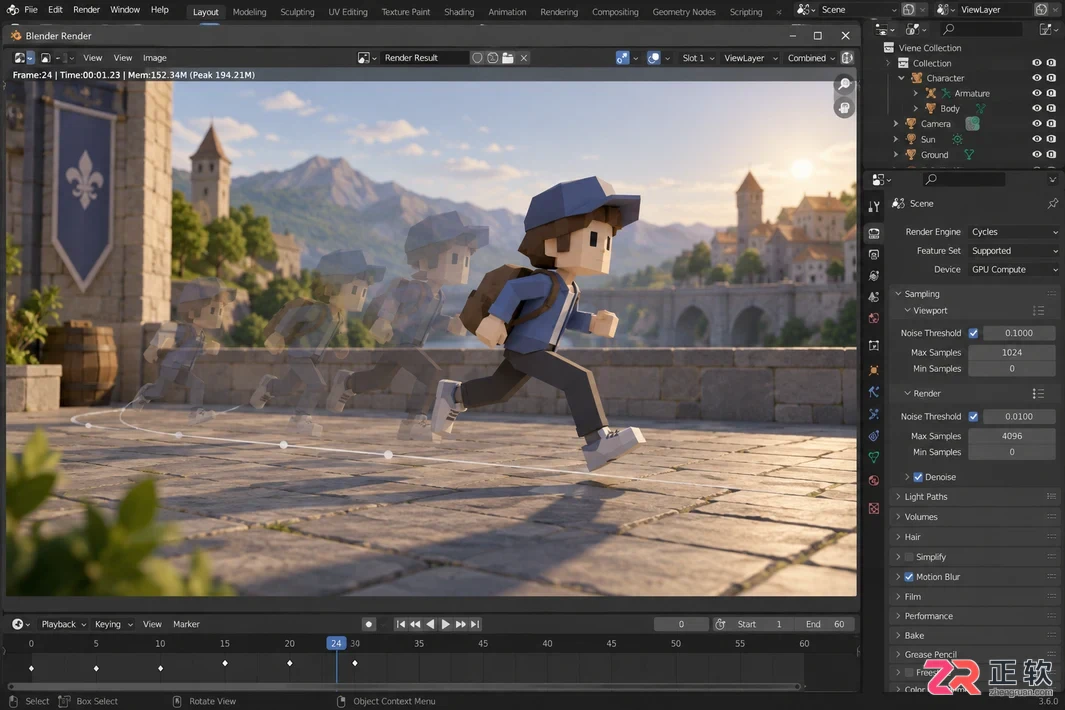Open the Feature Set dropdown
This screenshot has height=710, width=1065.
(1013, 251)
